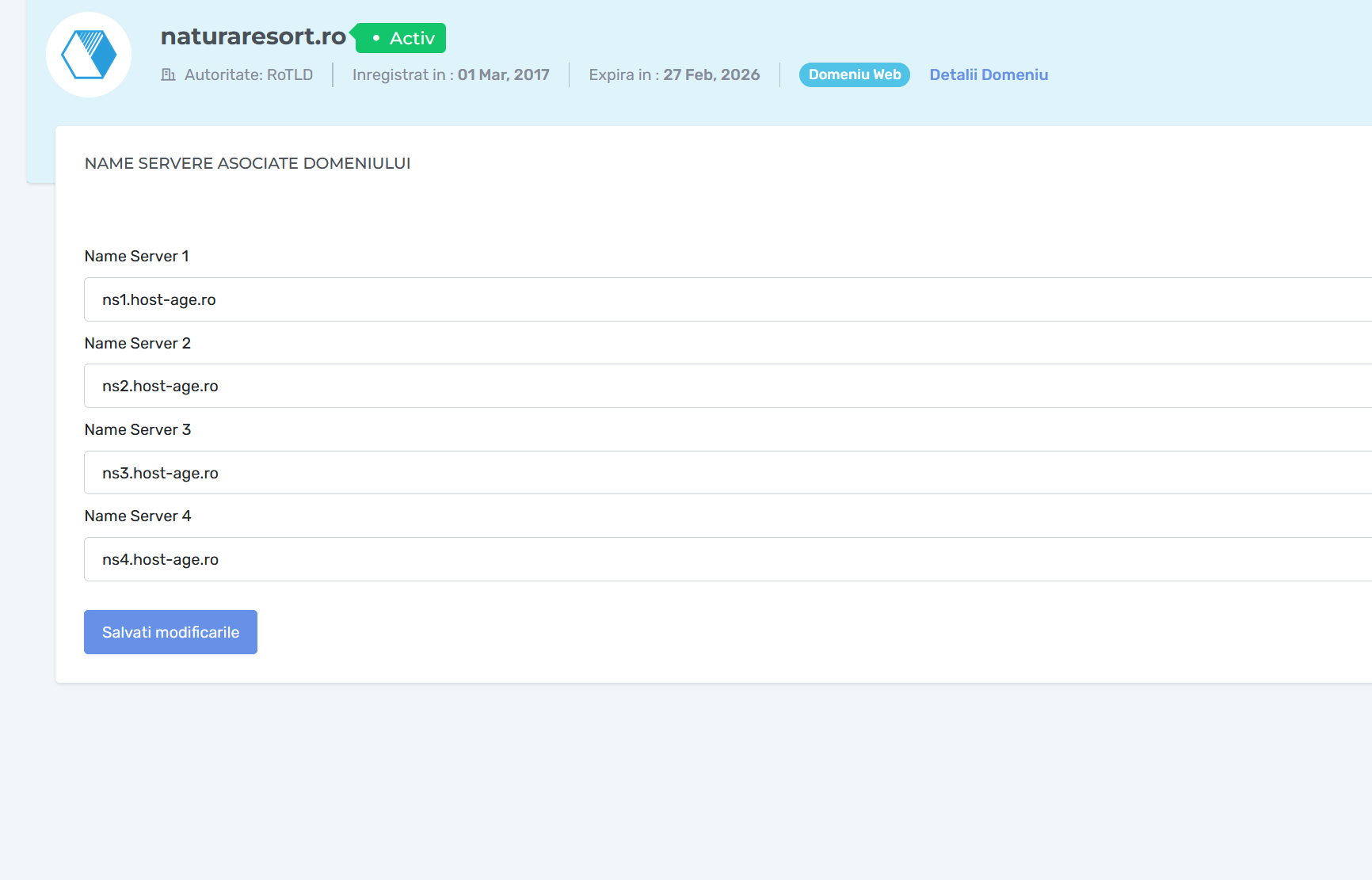Click the Autoritate: RoTLD text

(248, 74)
